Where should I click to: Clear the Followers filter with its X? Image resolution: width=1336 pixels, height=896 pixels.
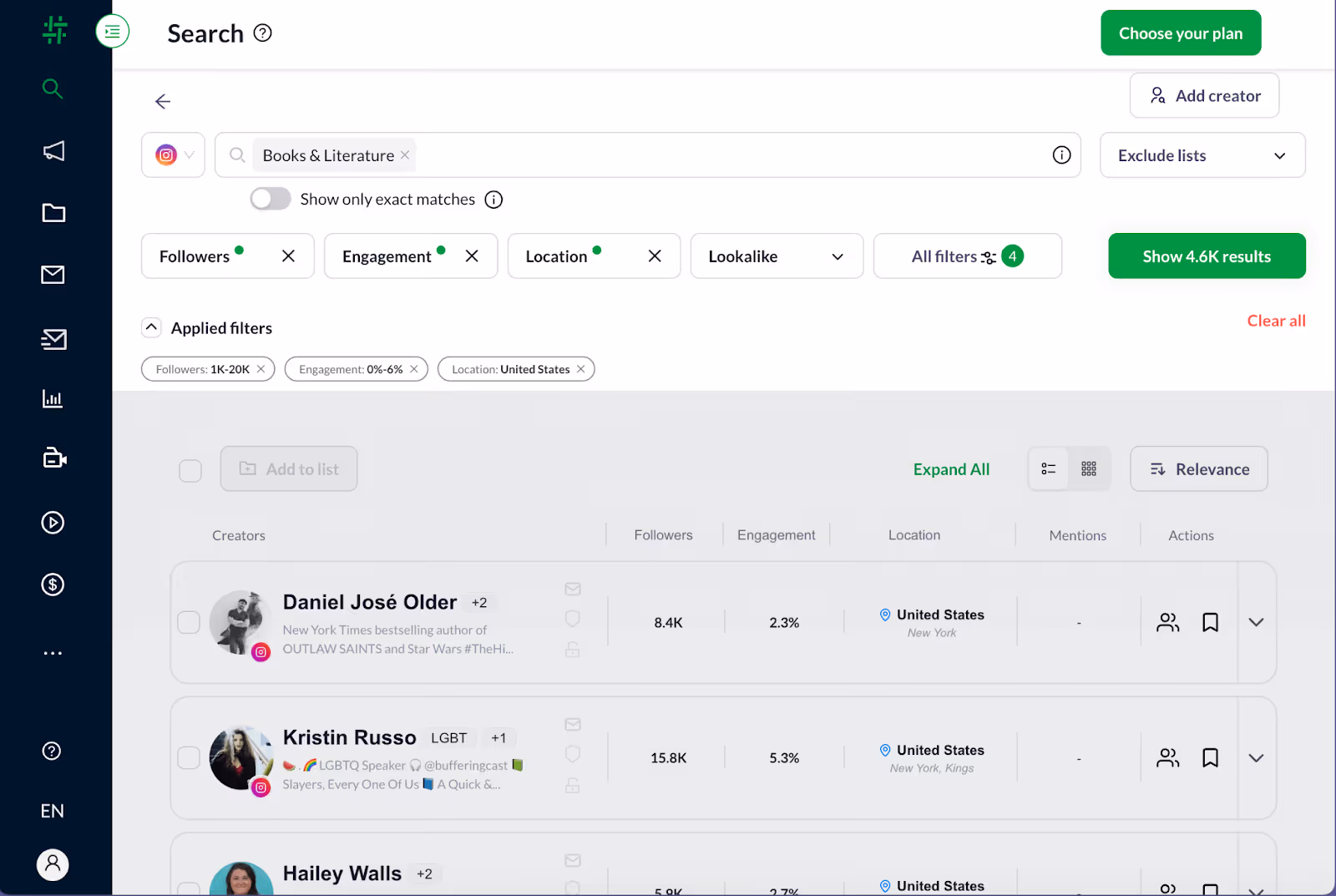click(x=289, y=256)
